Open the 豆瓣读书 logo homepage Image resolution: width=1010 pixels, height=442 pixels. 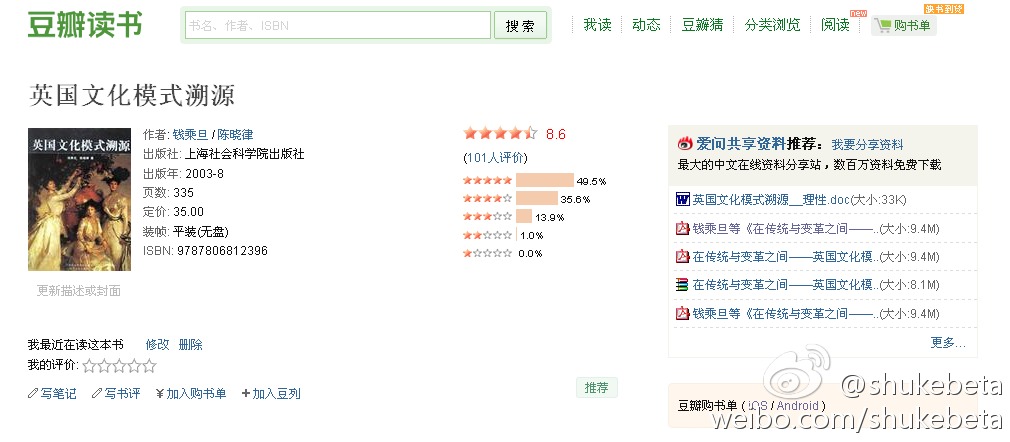pos(84,25)
